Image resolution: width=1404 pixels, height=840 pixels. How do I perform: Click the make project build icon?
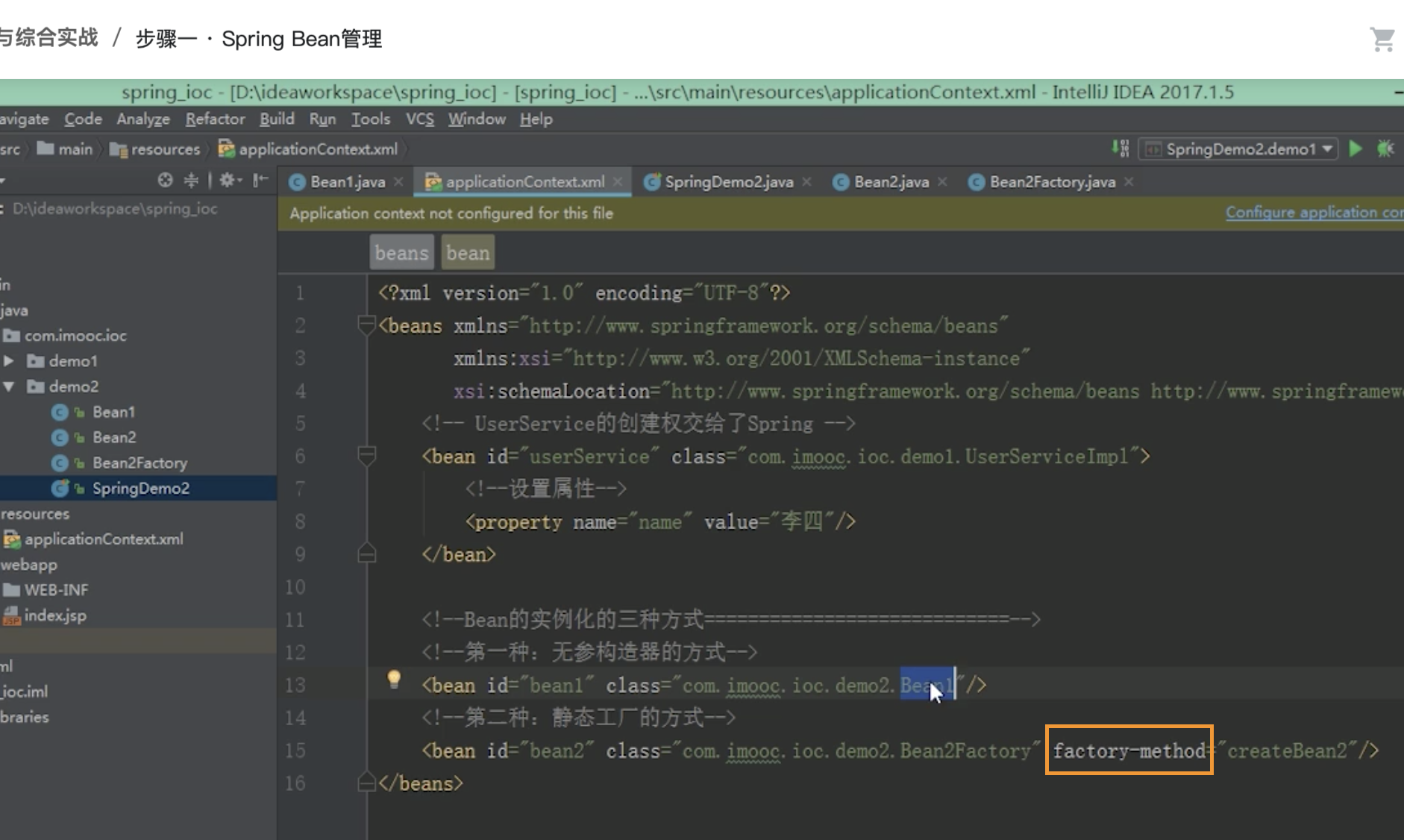1121,149
